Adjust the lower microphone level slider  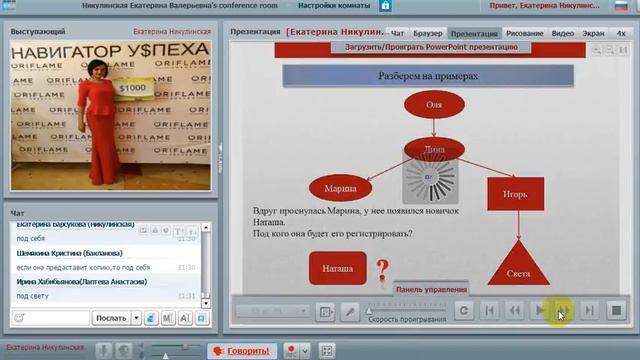click(165, 356)
